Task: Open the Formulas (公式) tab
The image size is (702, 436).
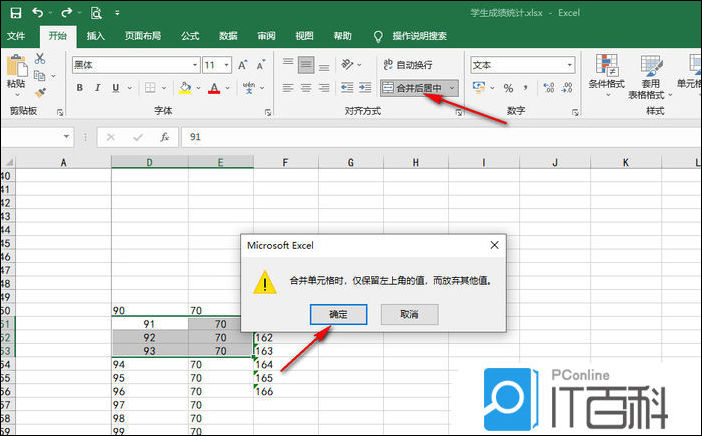Action: click(190, 36)
